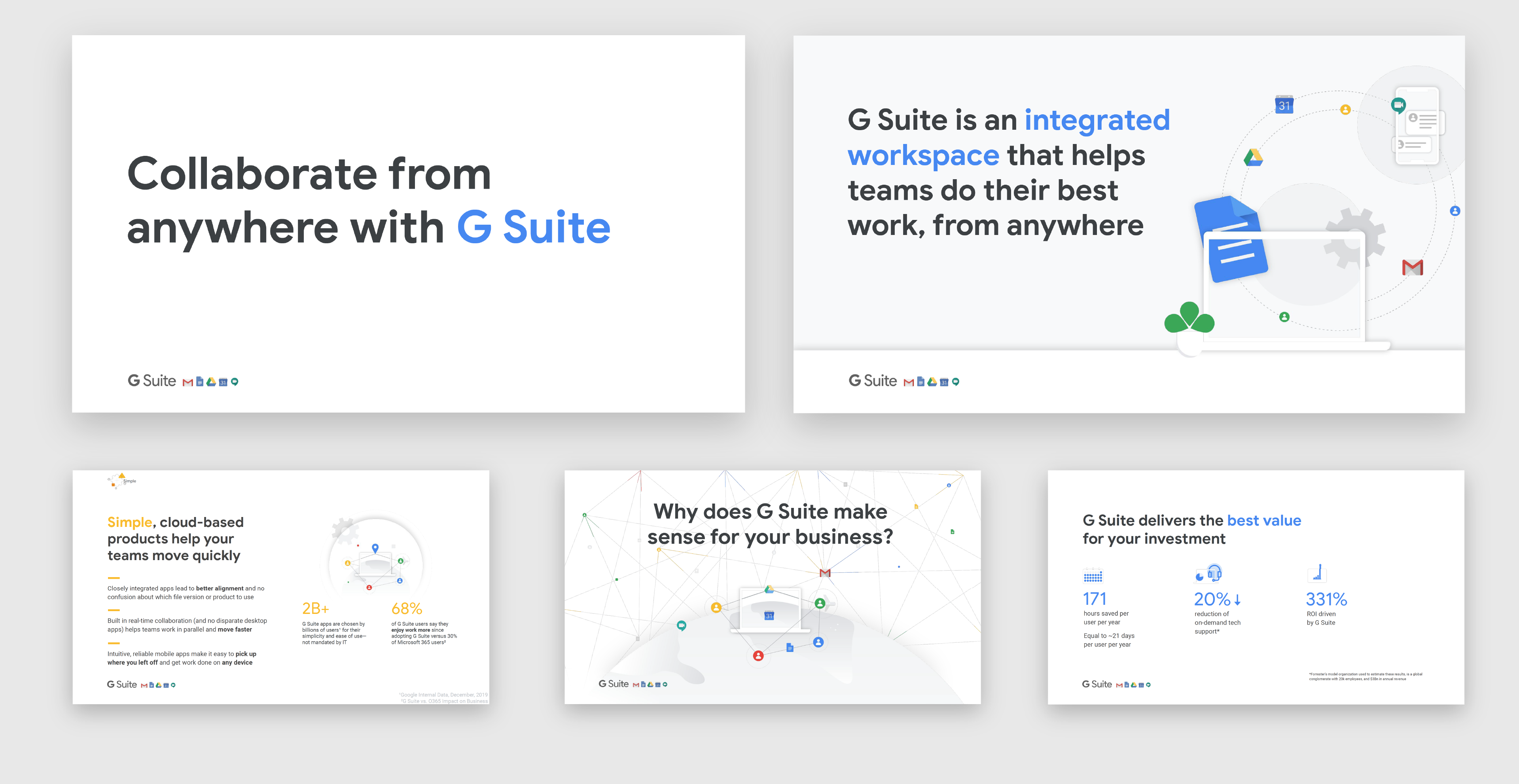The height and width of the screenshot is (784, 1519).
Task: Click the Docs icon in the Collaborate slide footer
Action: click(199, 382)
